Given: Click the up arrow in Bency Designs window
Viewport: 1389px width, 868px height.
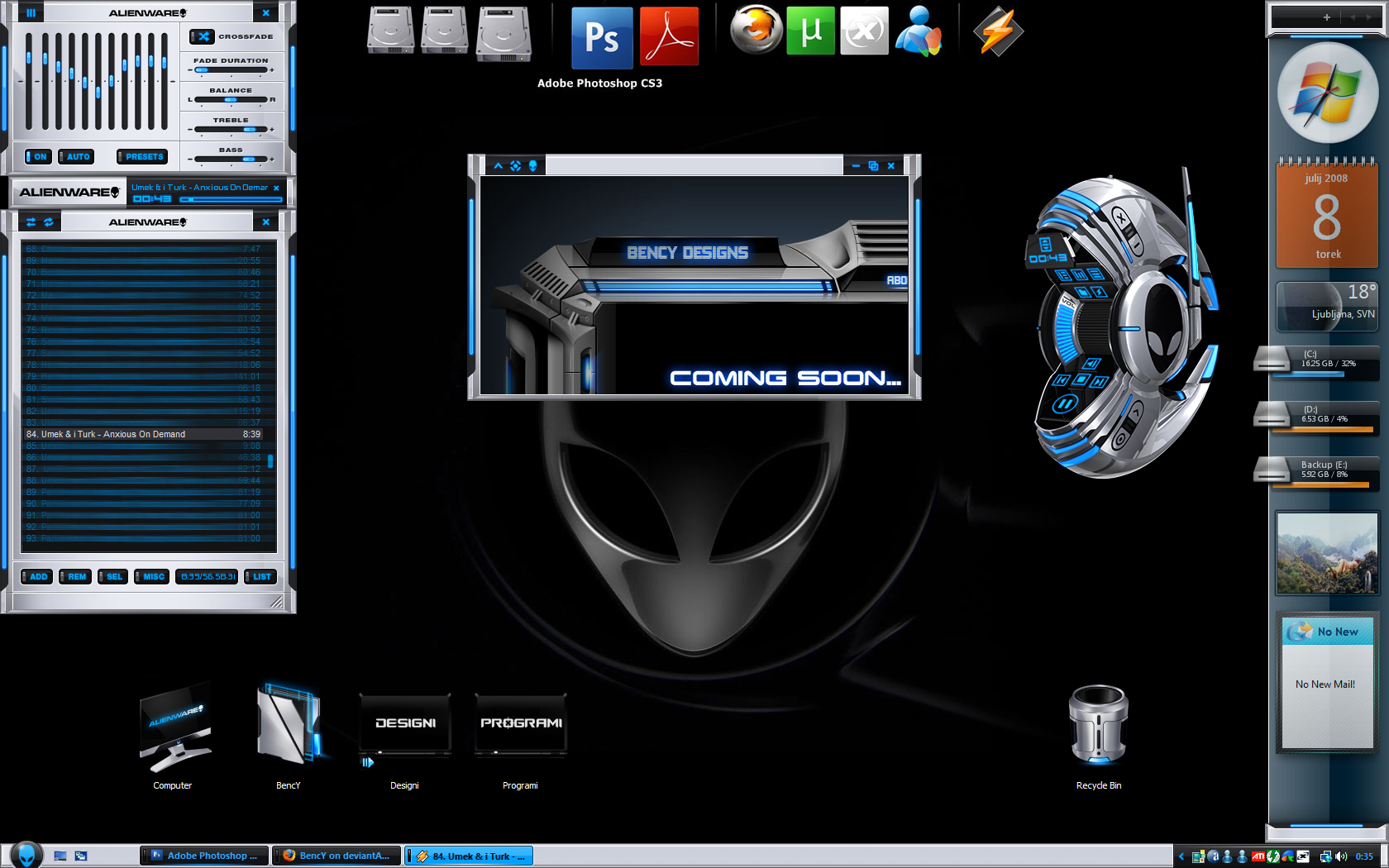Looking at the screenshot, I should tap(499, 166).
